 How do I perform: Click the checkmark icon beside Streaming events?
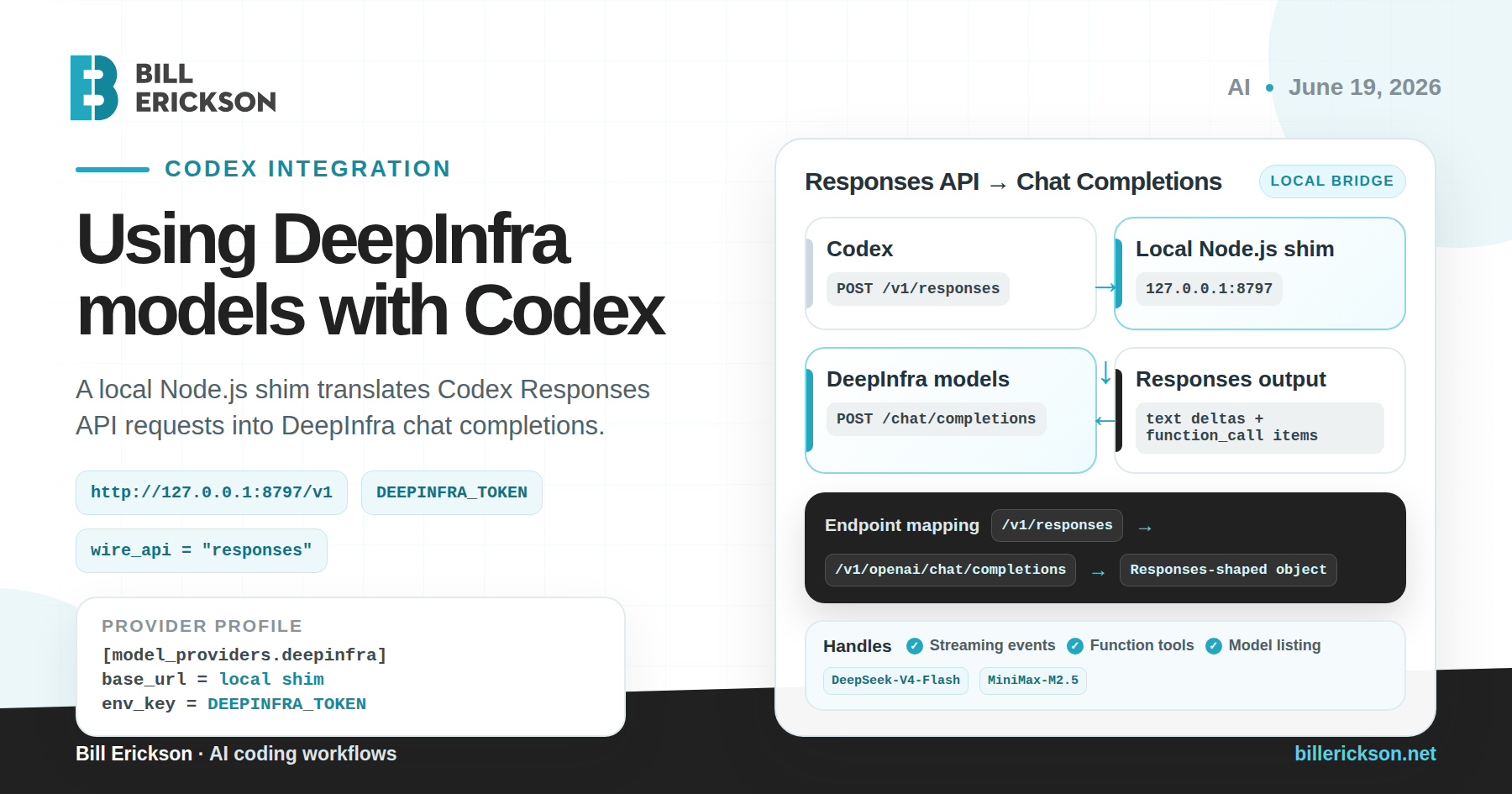pos(915,646)
